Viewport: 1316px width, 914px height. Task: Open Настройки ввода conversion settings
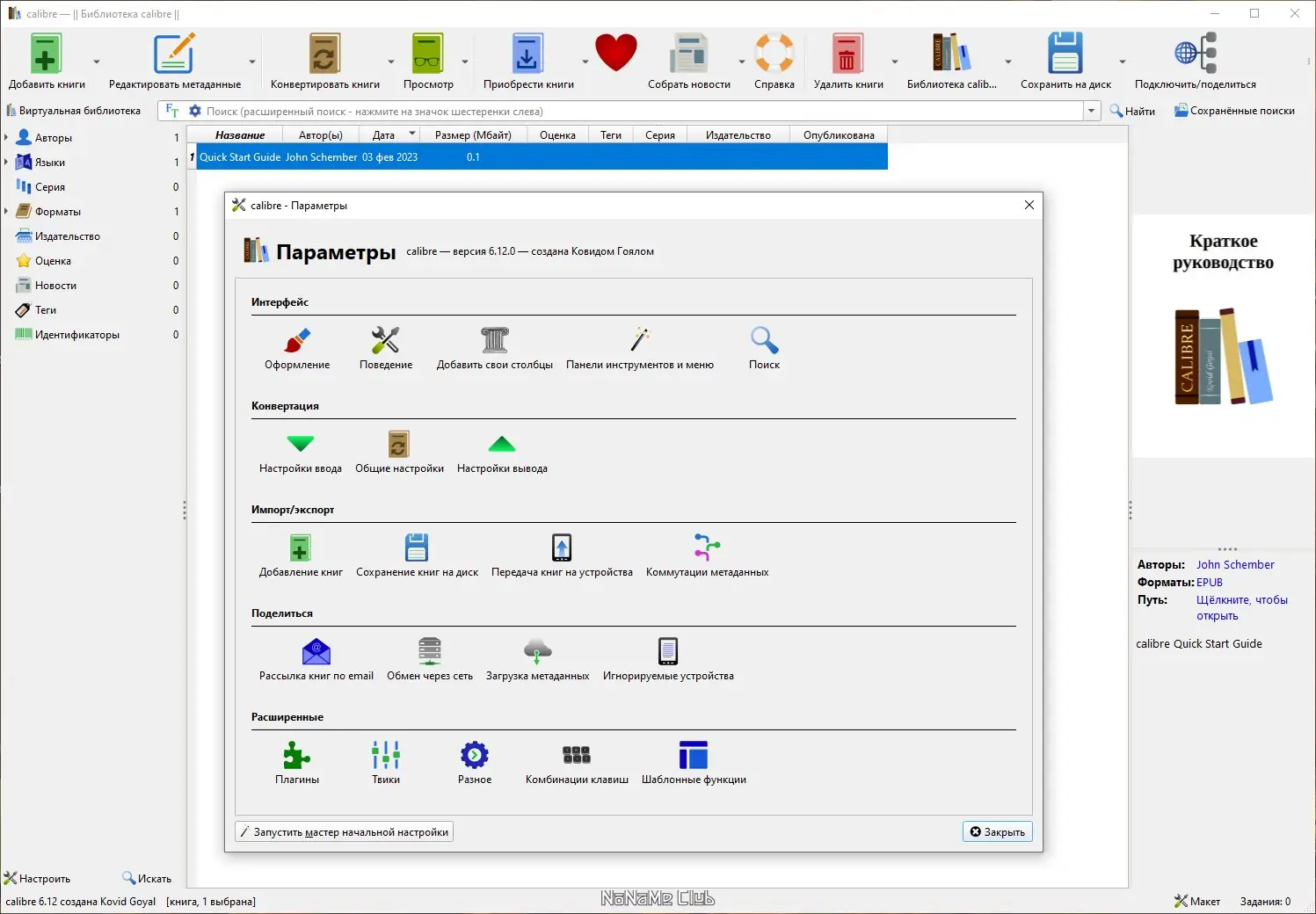(301, 452)
